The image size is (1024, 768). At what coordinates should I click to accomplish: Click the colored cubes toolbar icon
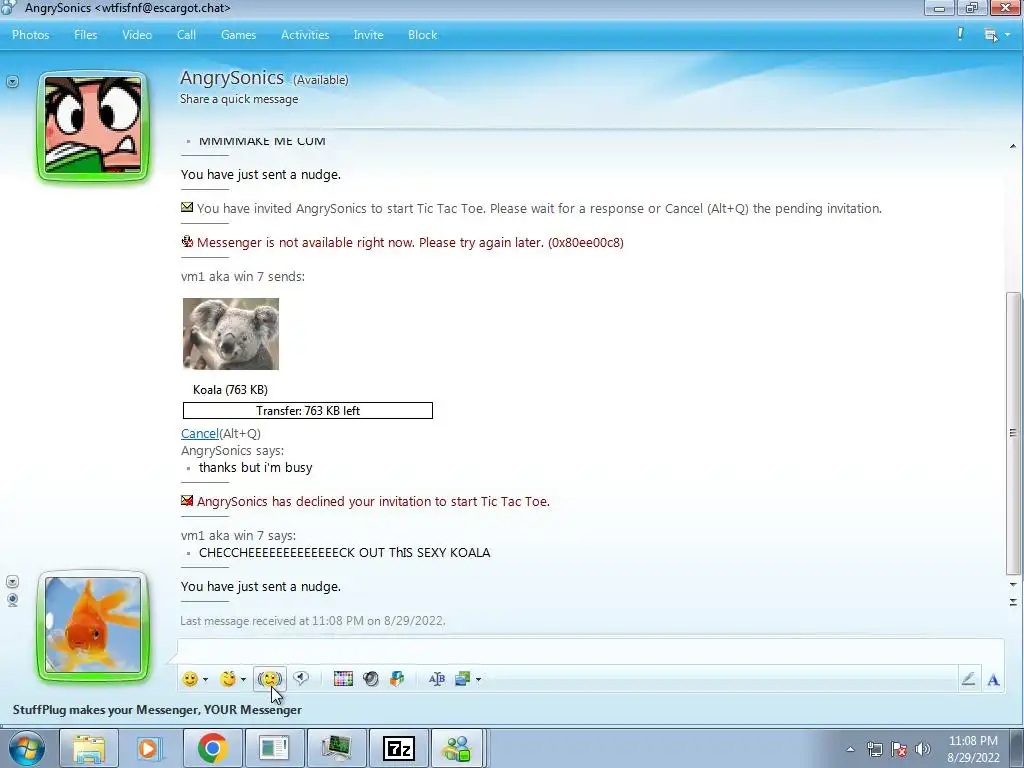pos(397,679)
